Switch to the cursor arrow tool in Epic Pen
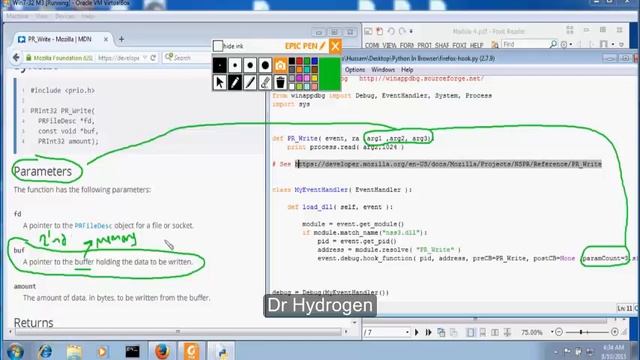This screenshot has width=640, height=360. tap(220, 82)
